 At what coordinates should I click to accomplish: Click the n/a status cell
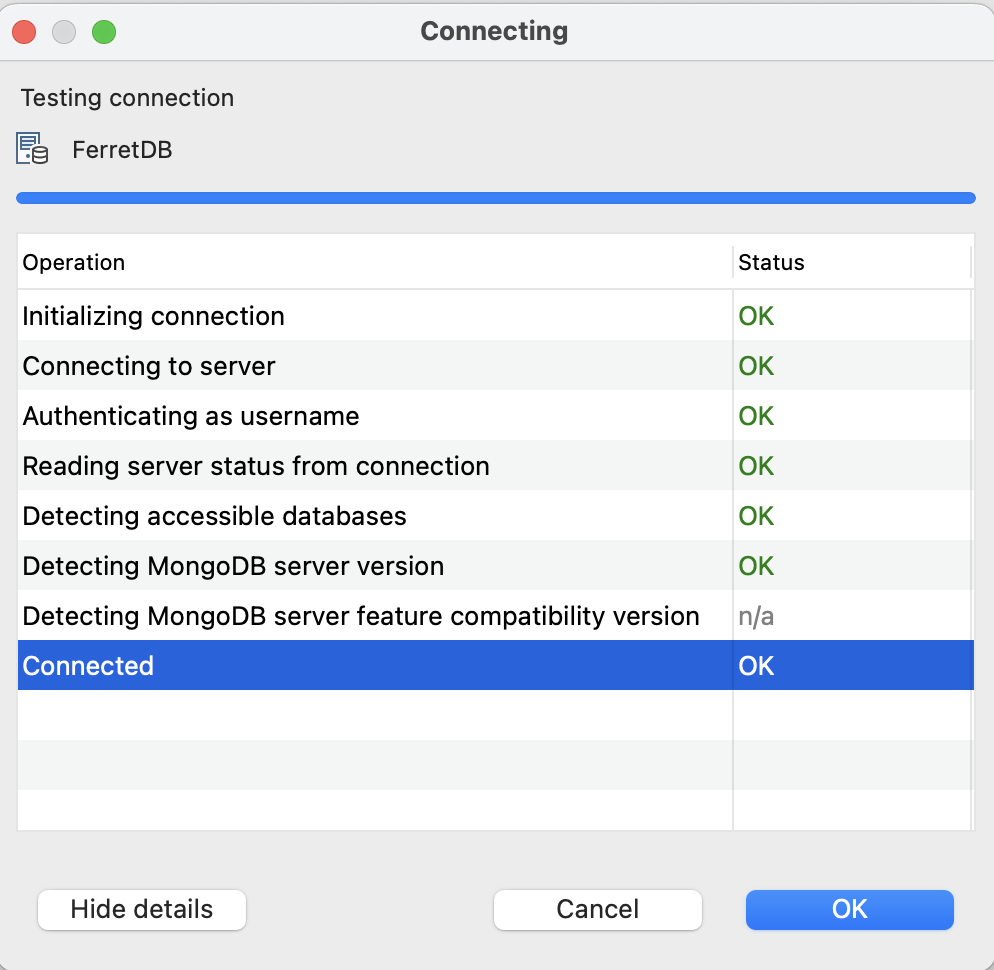pos(756,615)
